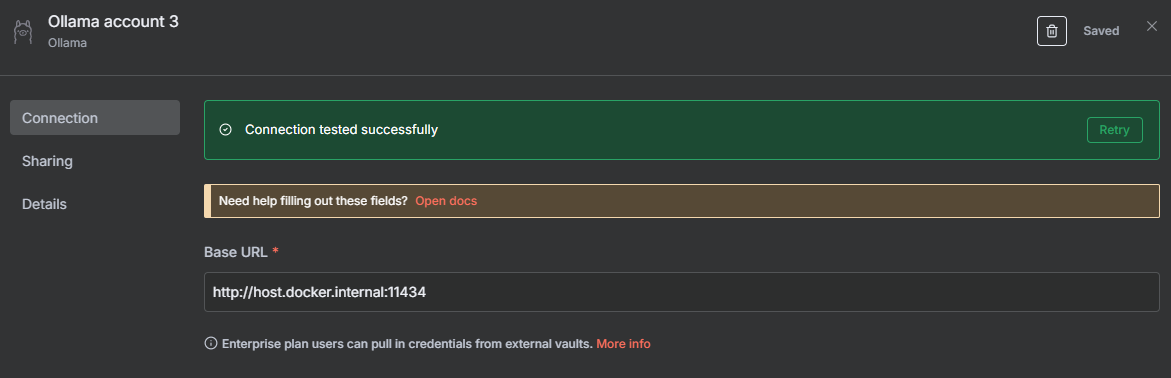Click the Saved status text
Image resolution: width=1171 pixels, height=378 pixels.
tap(1101, 31)
